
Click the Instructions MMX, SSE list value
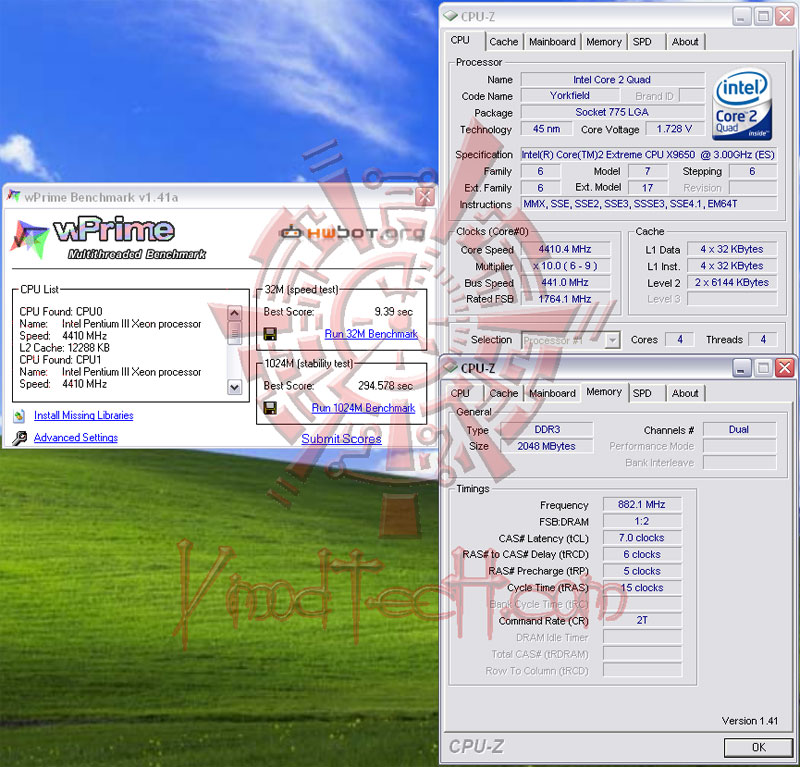[x=648, y=204]
